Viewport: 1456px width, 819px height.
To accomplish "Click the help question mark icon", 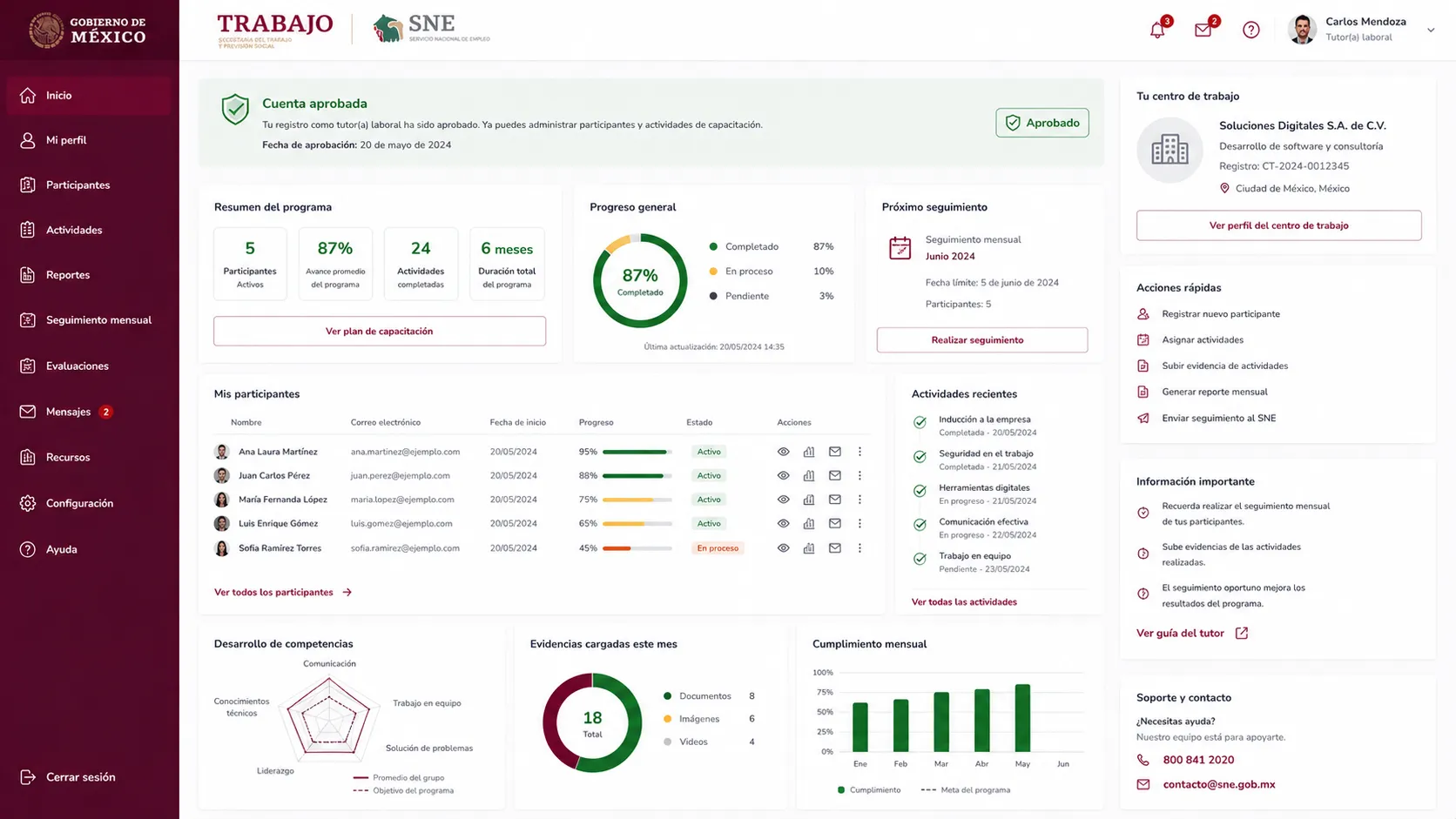I will pyautogui.click(x=1251, y=30).
